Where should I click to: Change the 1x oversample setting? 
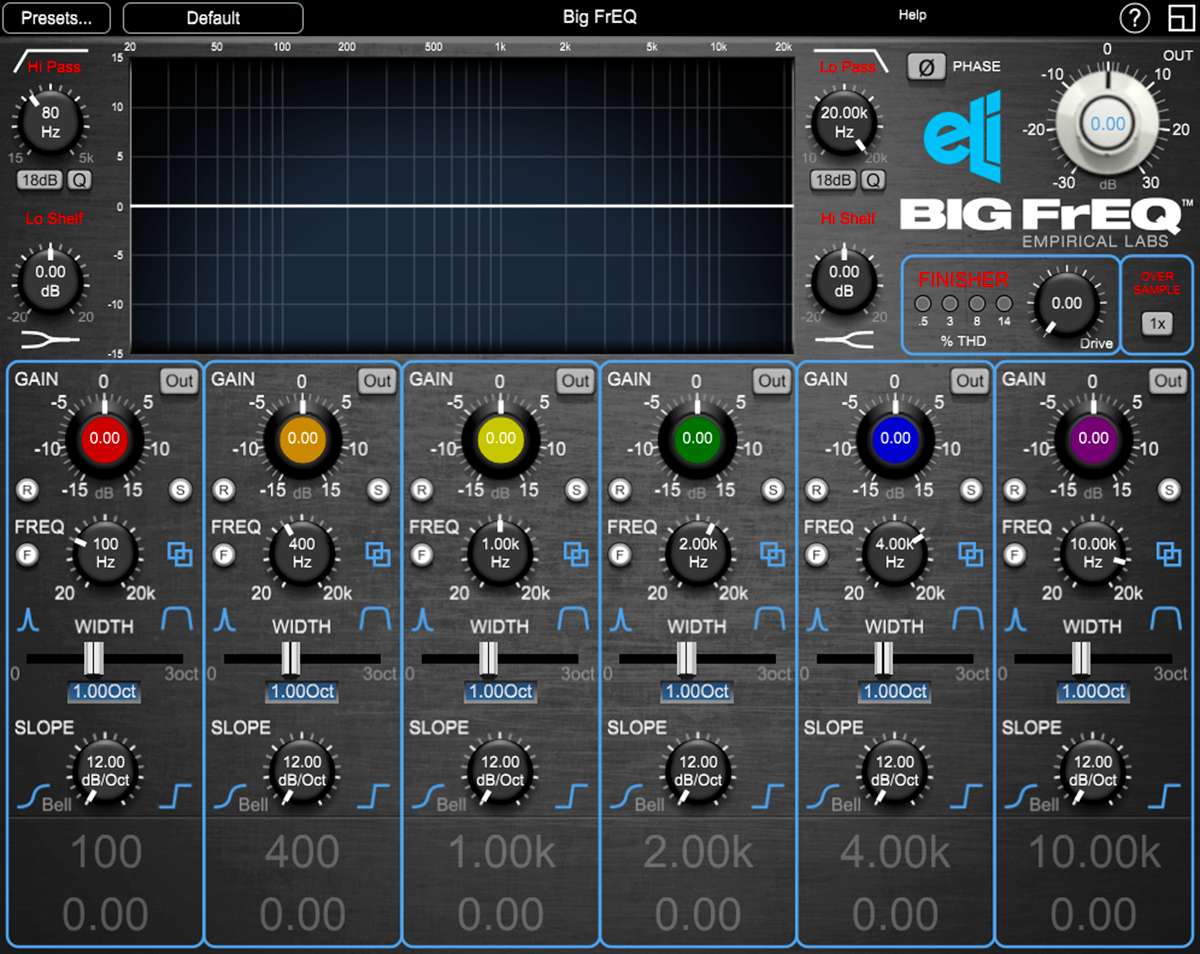point(1157,323)
